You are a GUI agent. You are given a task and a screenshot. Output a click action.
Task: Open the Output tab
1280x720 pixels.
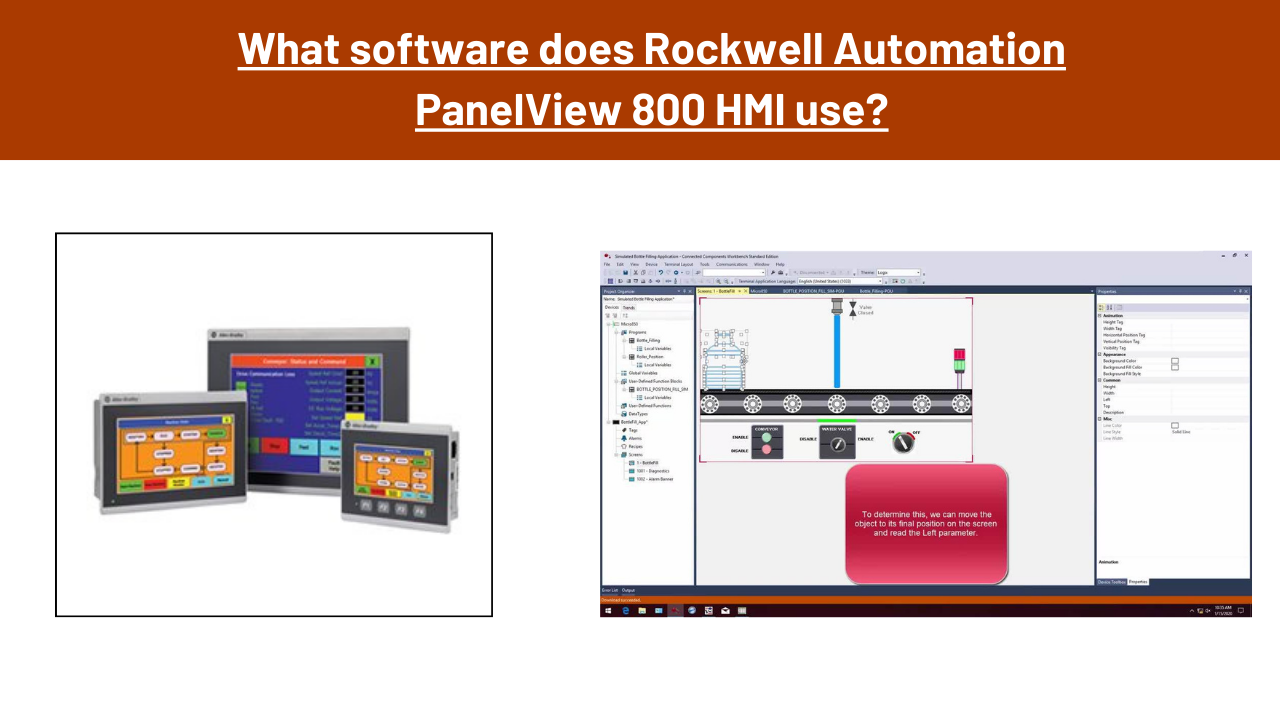(x=628, y=590)
